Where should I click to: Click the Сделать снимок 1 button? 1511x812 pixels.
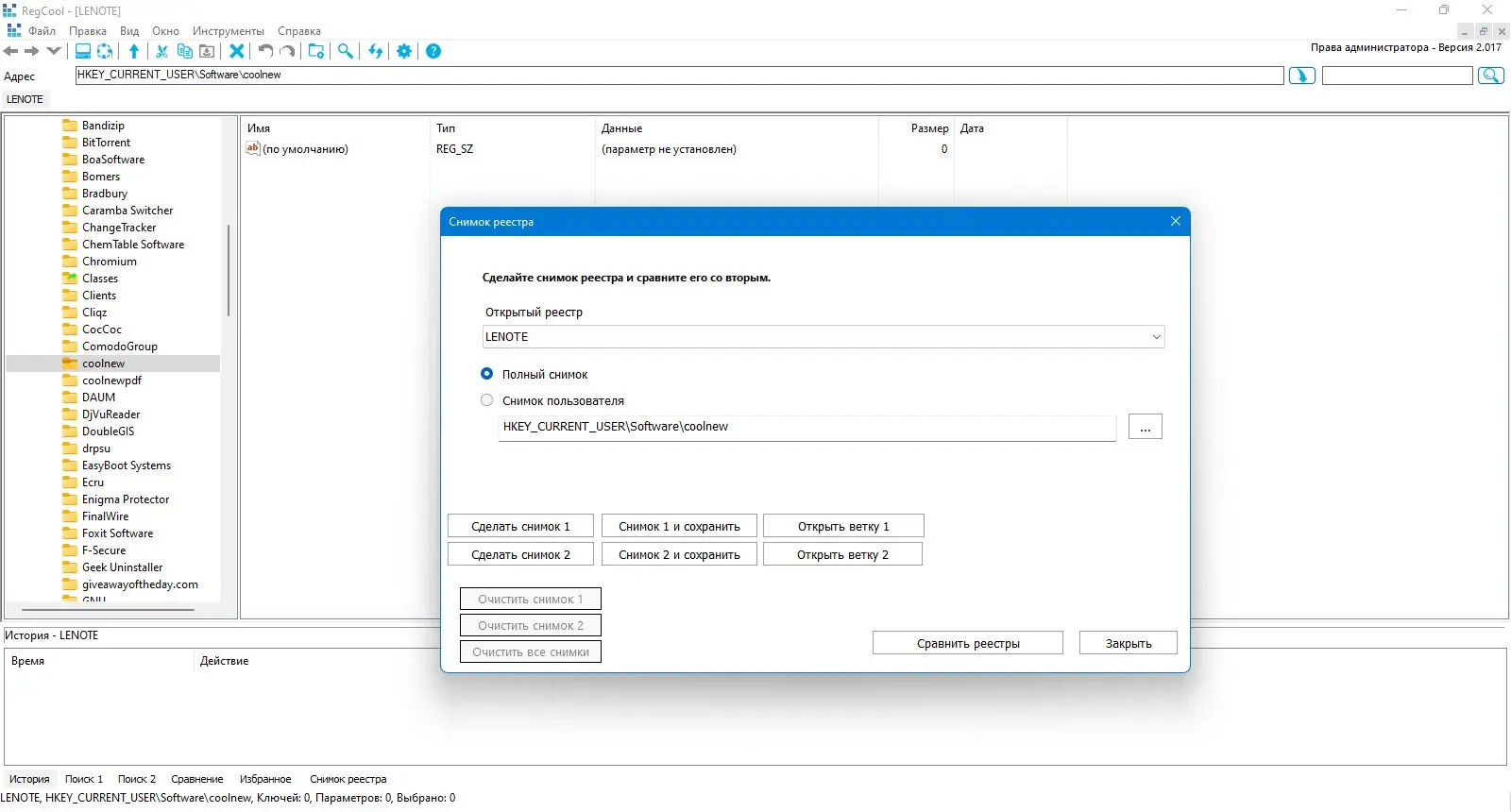[x=520, y=526]
